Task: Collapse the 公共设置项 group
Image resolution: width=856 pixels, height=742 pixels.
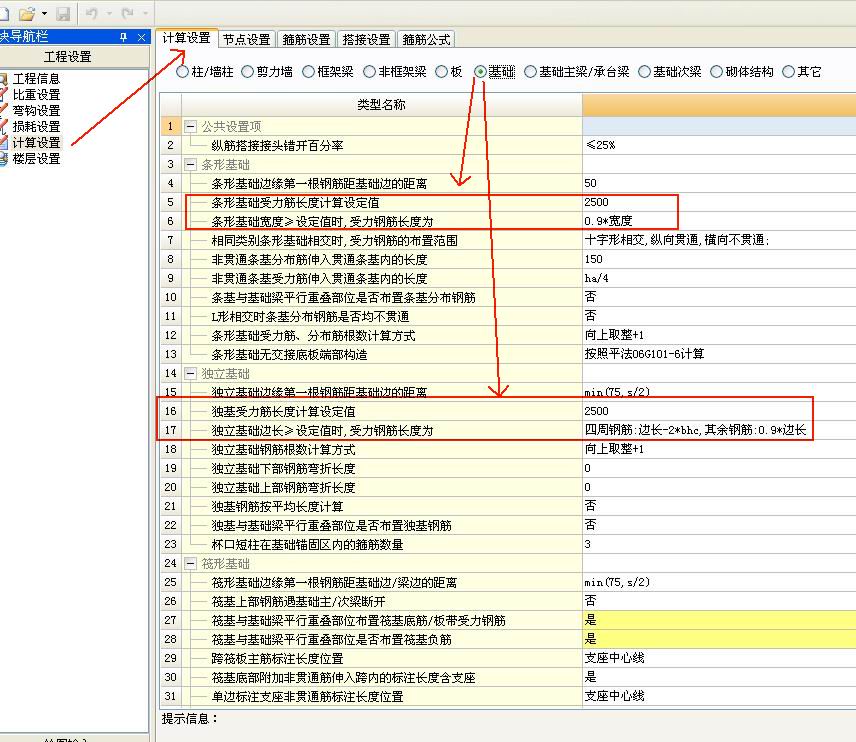Action: [190, 127]
